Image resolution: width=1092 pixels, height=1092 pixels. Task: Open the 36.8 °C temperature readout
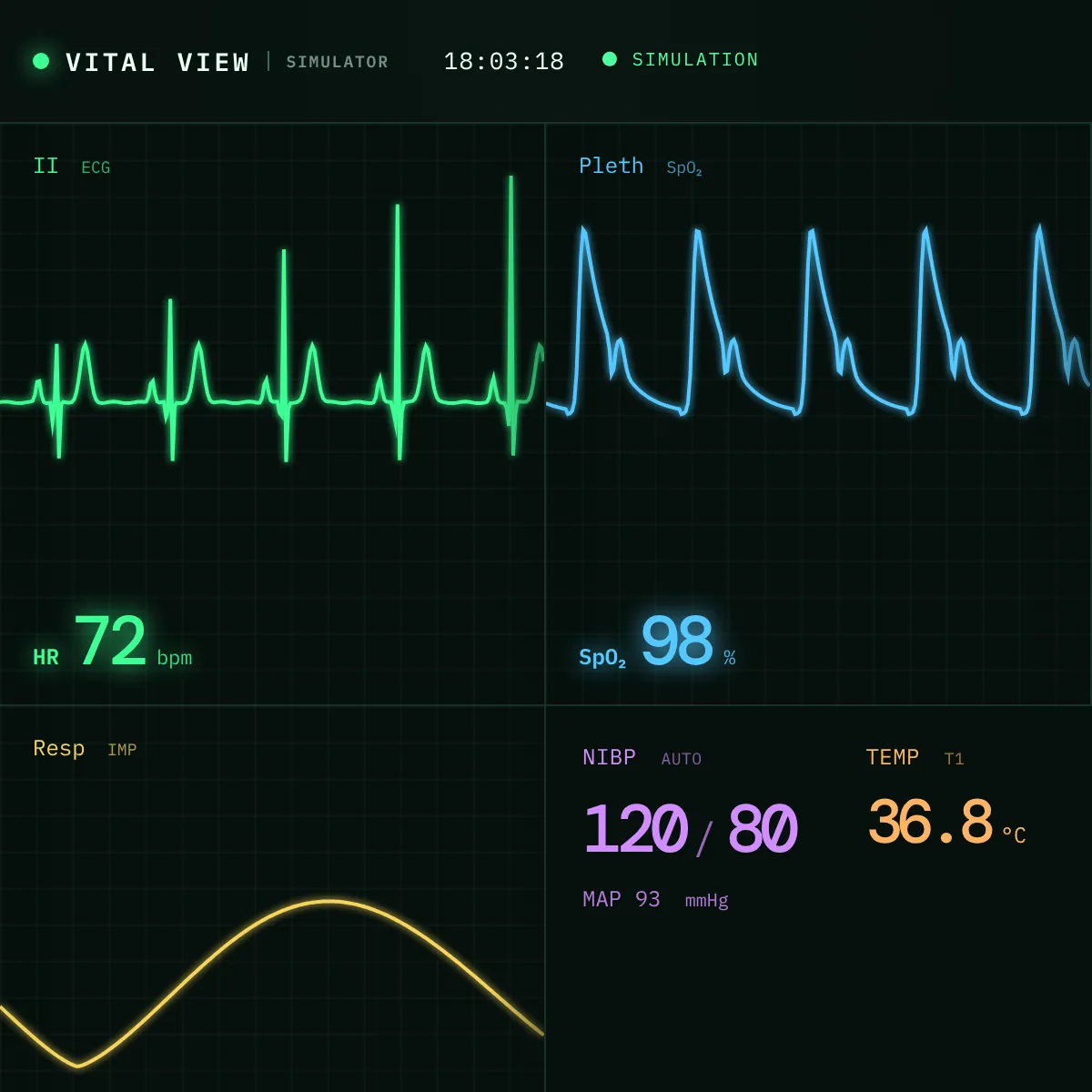point(946,824)
